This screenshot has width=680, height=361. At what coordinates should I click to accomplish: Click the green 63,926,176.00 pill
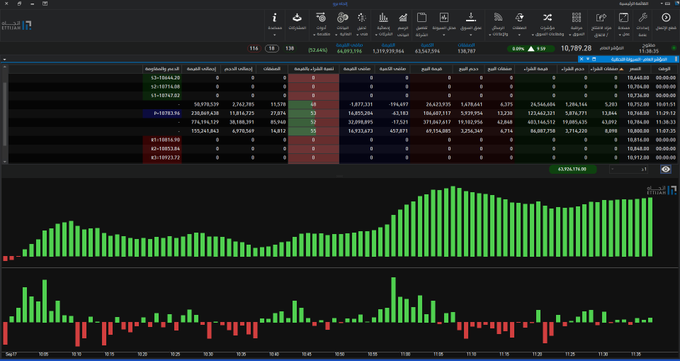pos(572,169)
